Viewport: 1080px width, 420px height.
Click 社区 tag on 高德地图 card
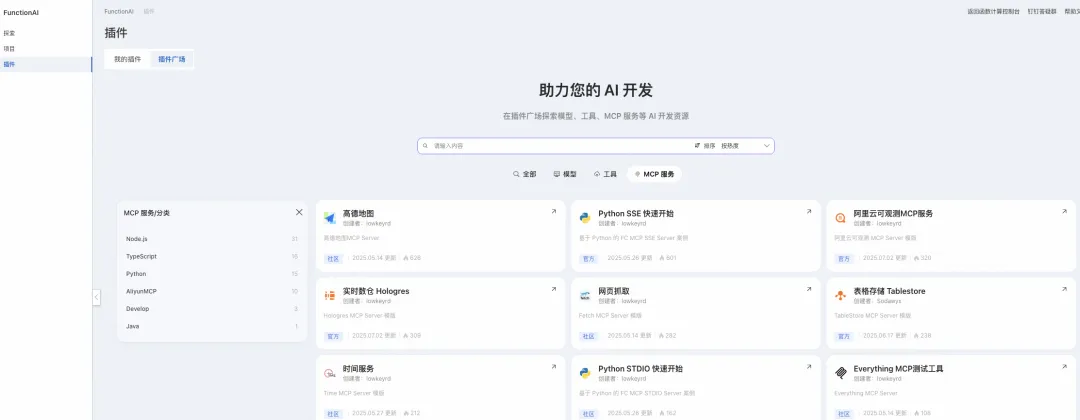[x=333, y=258]
